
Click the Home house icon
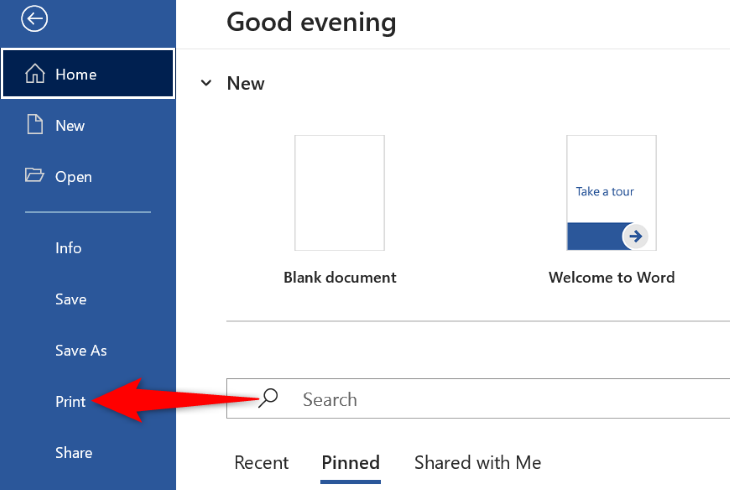tap(35, 74)
